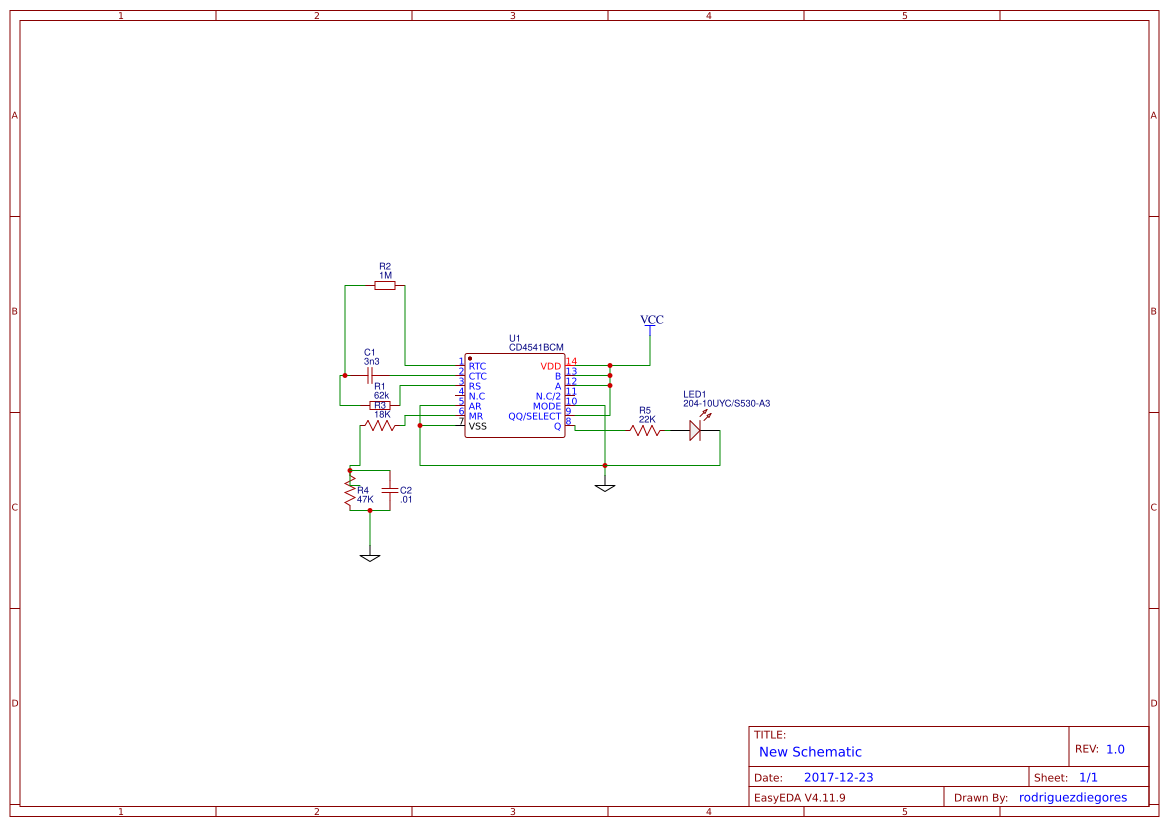Click the 'N.C/2' pin label
This screenshot has width=1169, height=827.
[548, 396]
